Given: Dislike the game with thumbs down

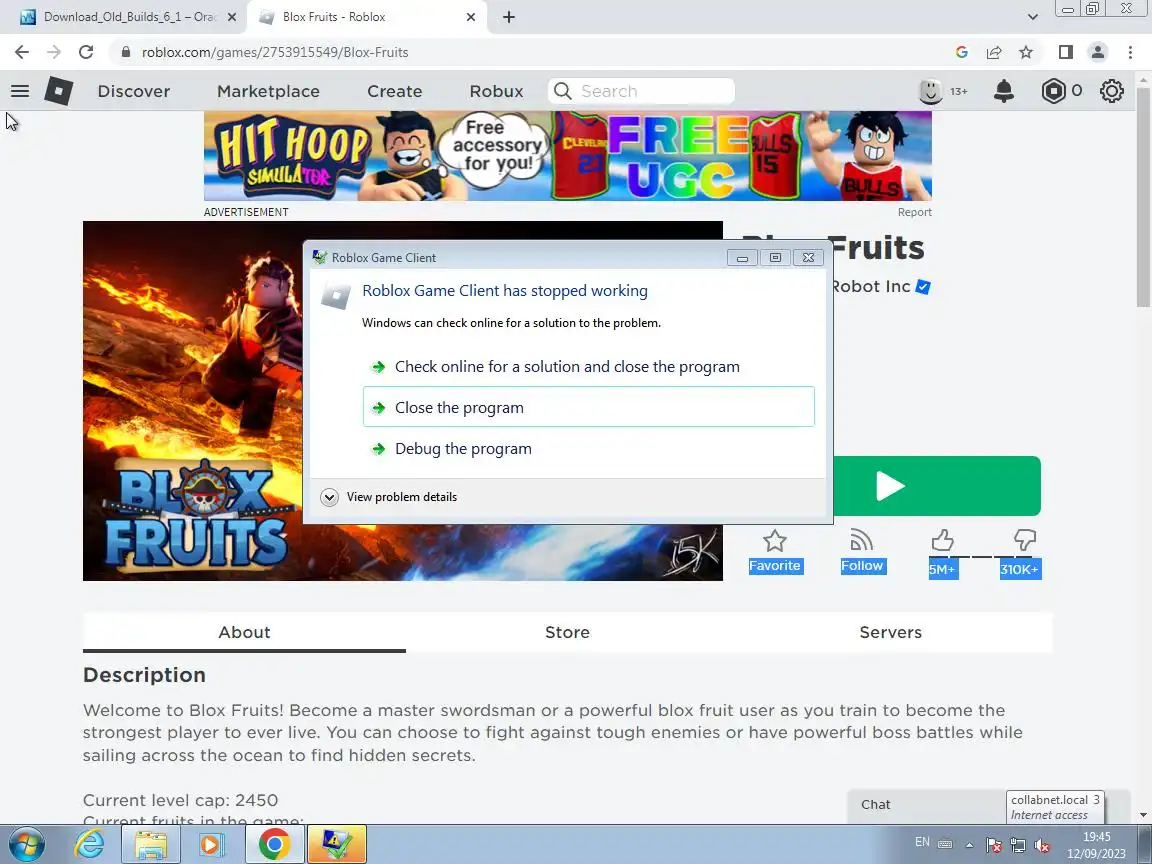Looking at the screenshot, I should point(1024,541).
